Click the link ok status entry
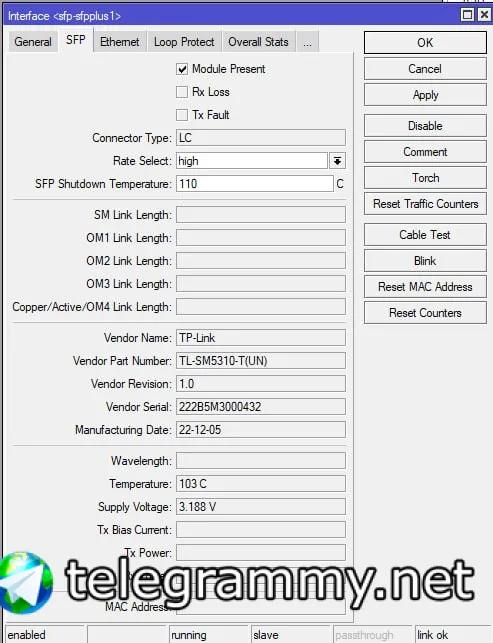Viewport: 493px width, 643px height. [454, 635]
